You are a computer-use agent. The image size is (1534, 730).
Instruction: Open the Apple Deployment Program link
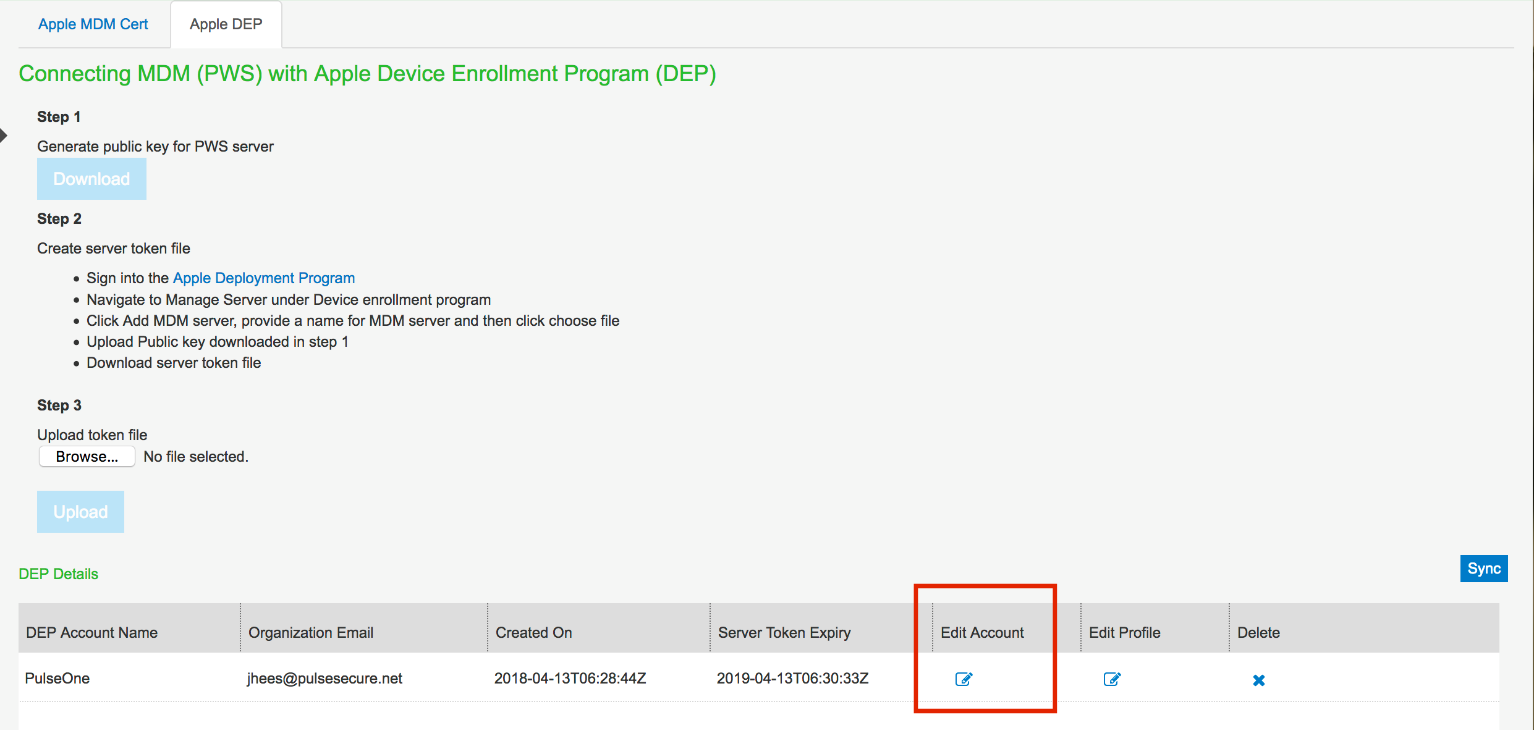[x=264, y=278]
